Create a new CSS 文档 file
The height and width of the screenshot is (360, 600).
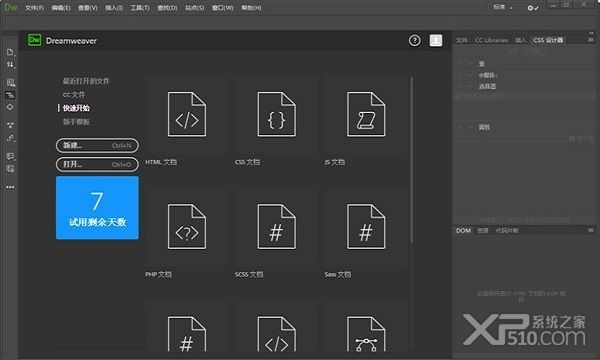[276, 114]
